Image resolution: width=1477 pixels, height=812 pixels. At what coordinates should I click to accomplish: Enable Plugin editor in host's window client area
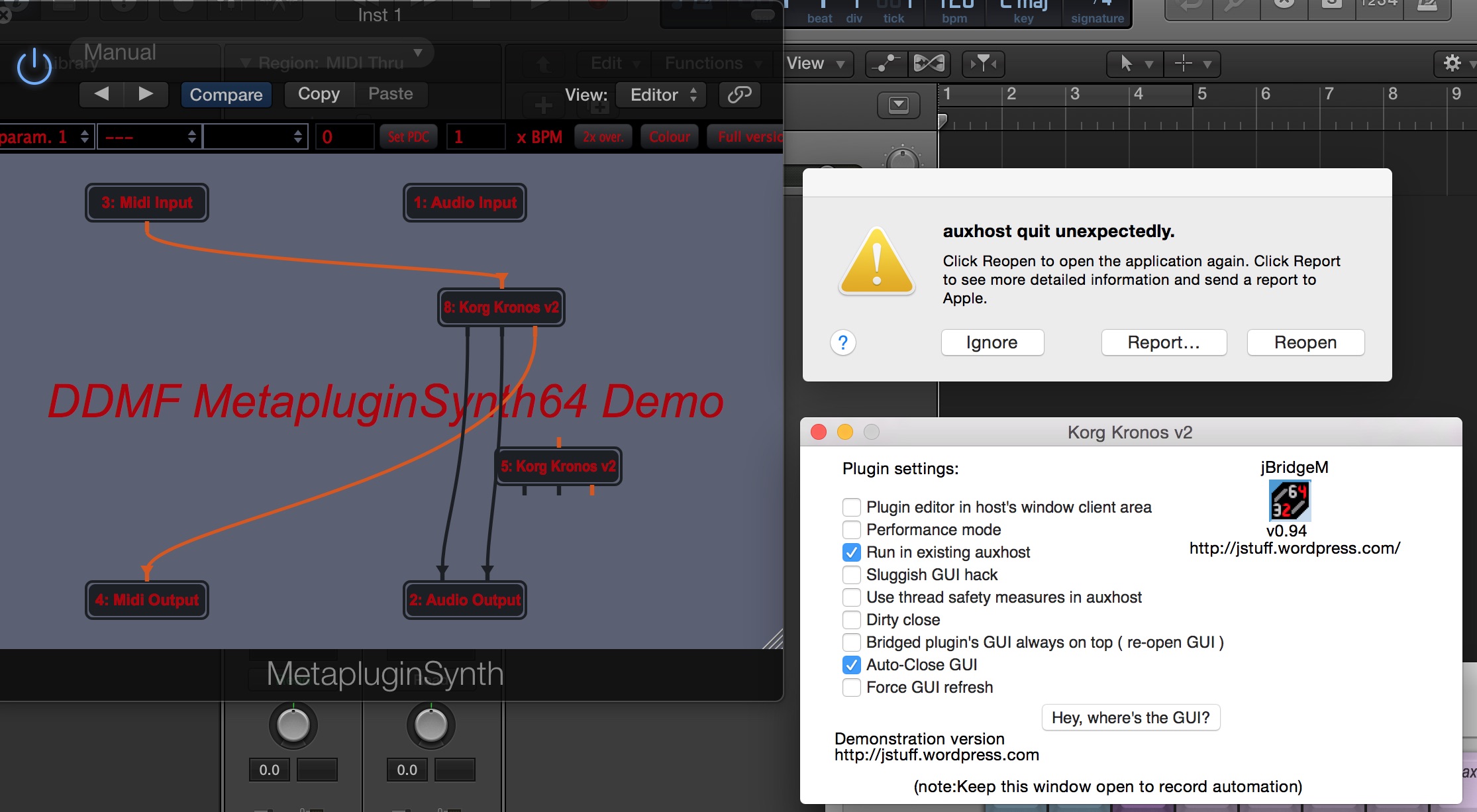point(852,507)
